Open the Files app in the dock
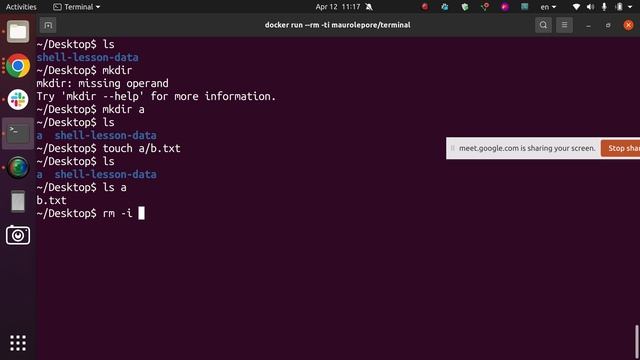Viewport: 640px width, 360px height. [x=18, y=31]
